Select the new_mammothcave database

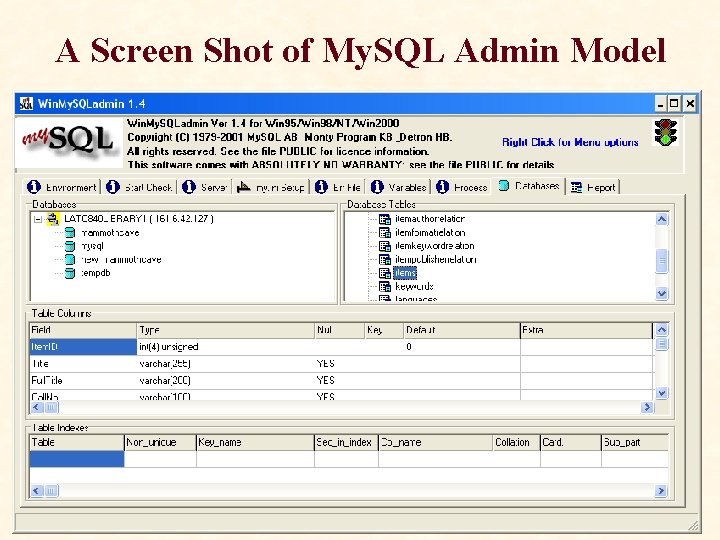[x=121, y=259]
